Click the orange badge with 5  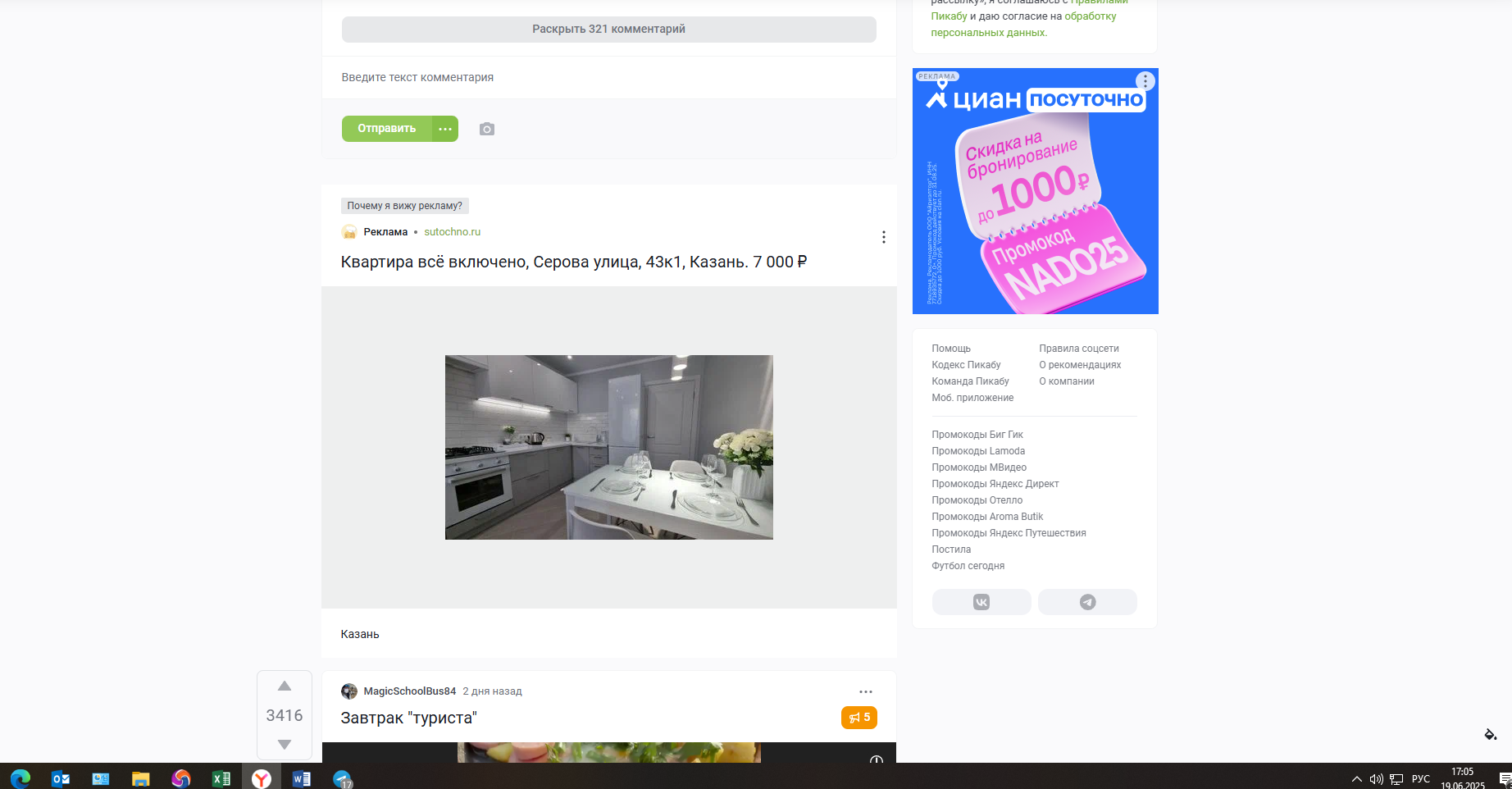858,718
